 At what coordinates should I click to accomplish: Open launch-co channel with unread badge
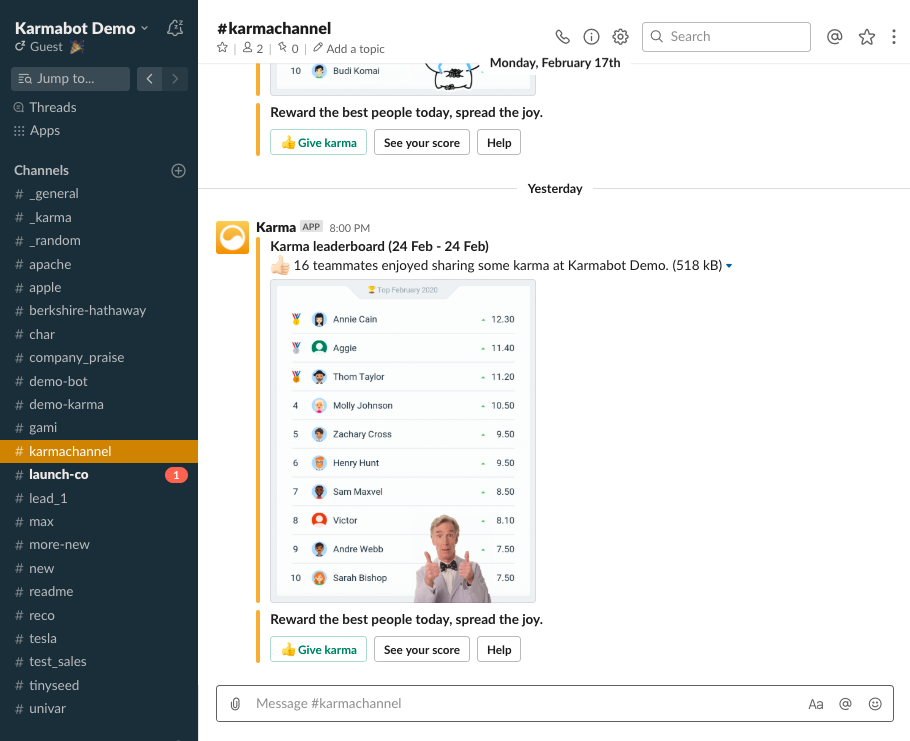[99, 475]
